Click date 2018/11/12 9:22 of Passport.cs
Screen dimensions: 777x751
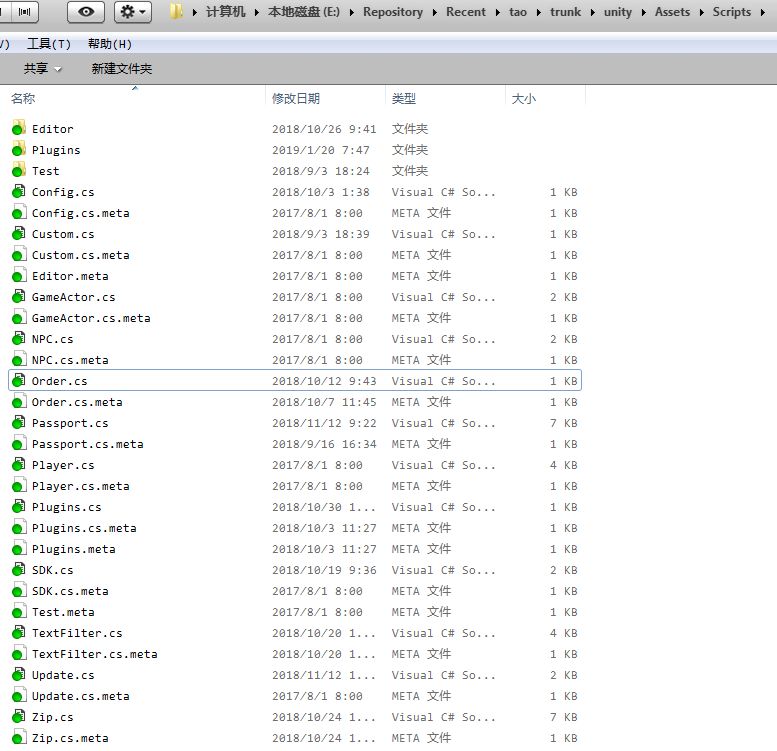coord(324,424)
